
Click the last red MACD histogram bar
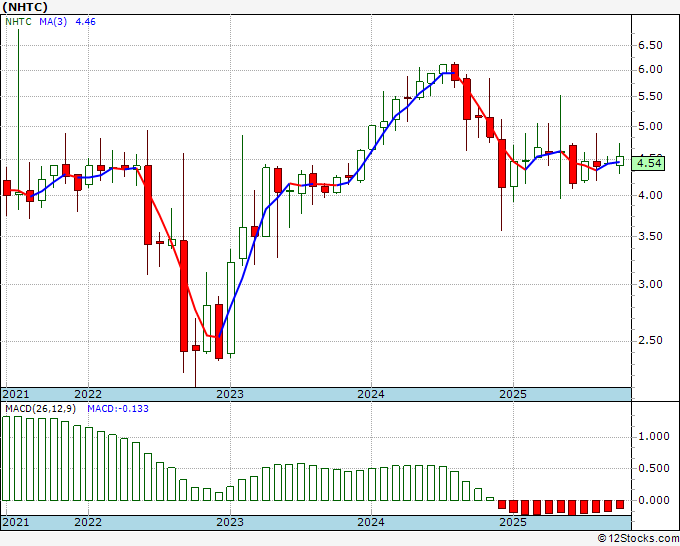(620, 504)
